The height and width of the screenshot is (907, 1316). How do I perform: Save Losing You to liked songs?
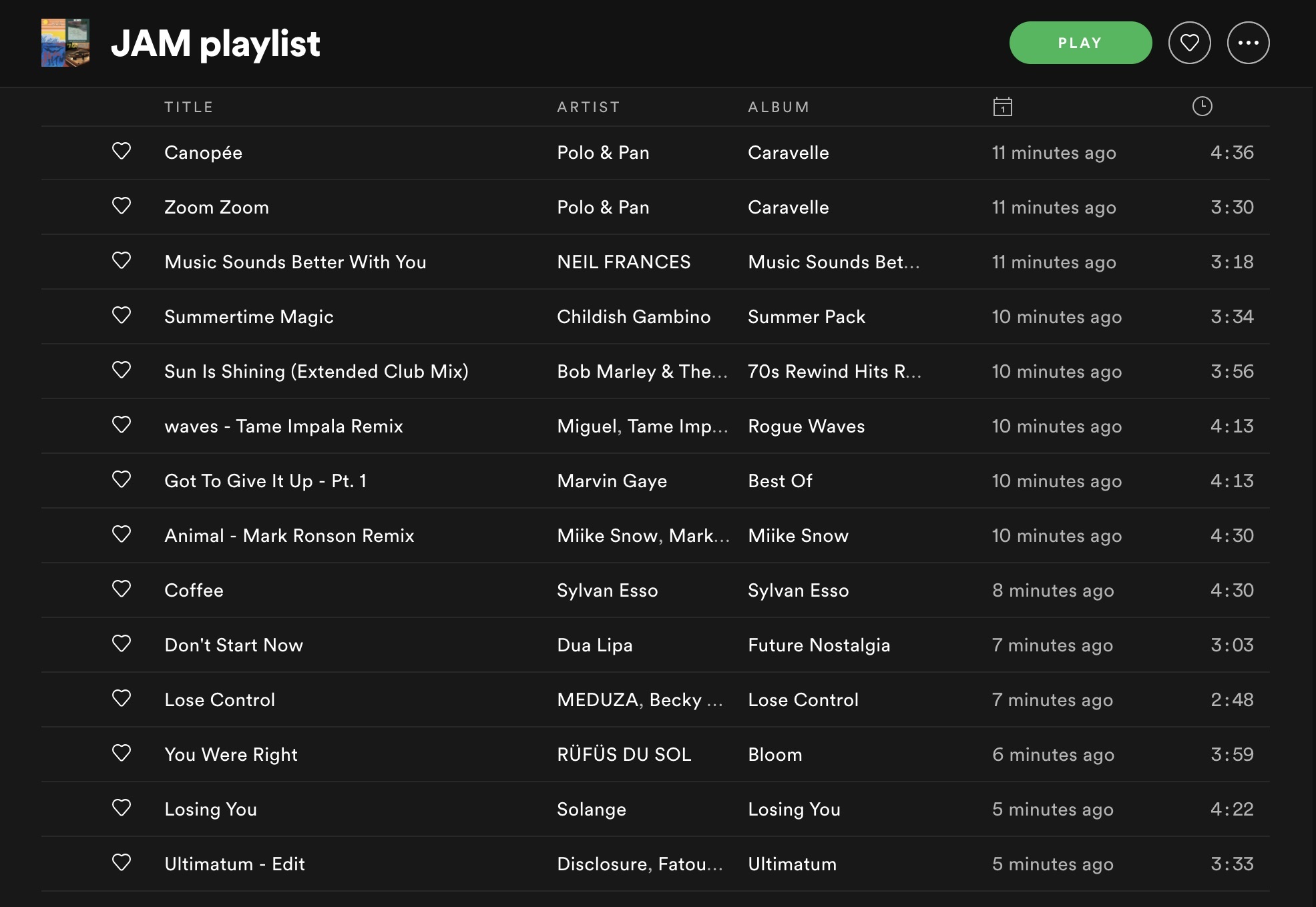[x=122, y=808]
